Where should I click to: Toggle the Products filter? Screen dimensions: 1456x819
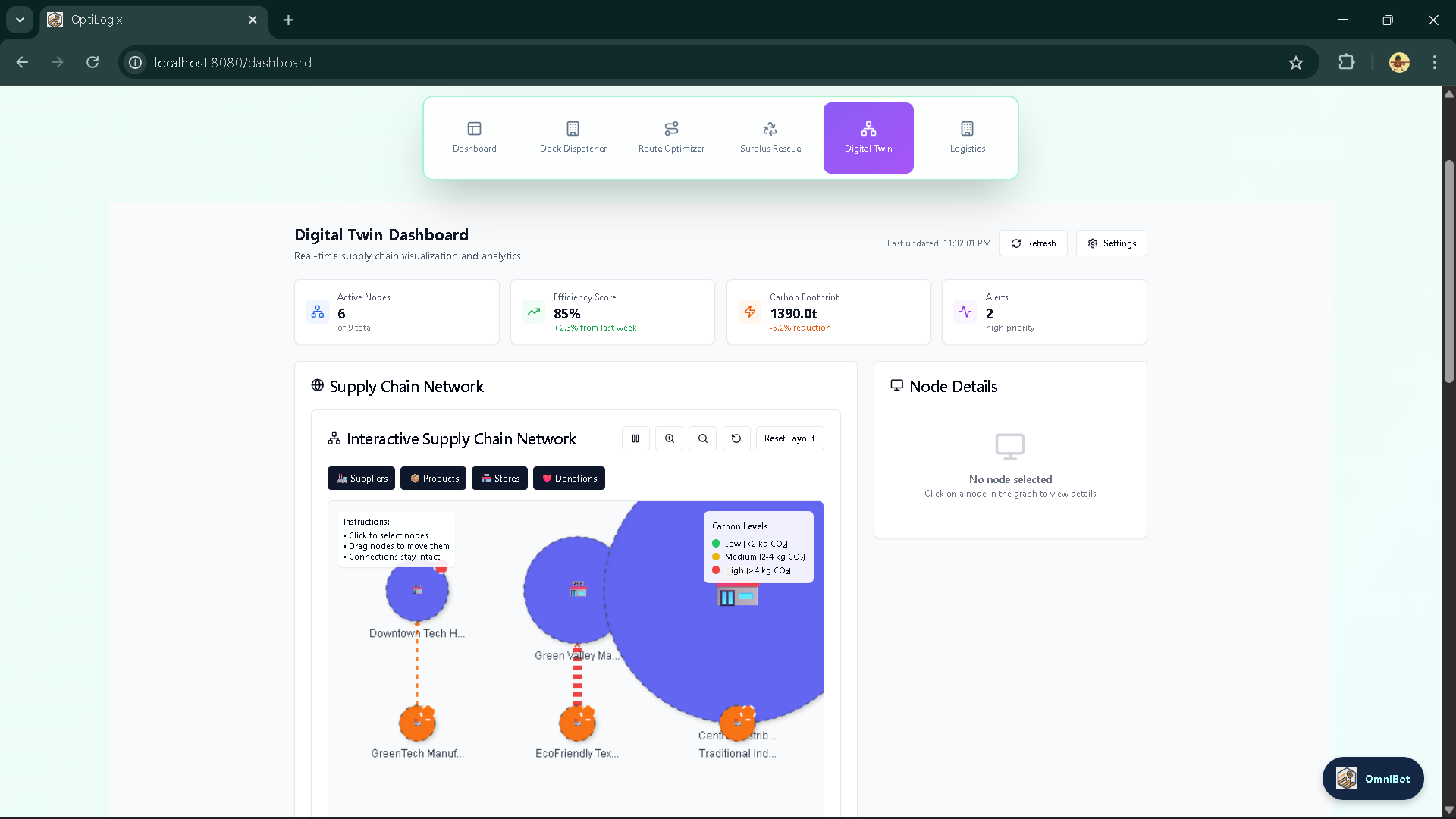point(433,479)
